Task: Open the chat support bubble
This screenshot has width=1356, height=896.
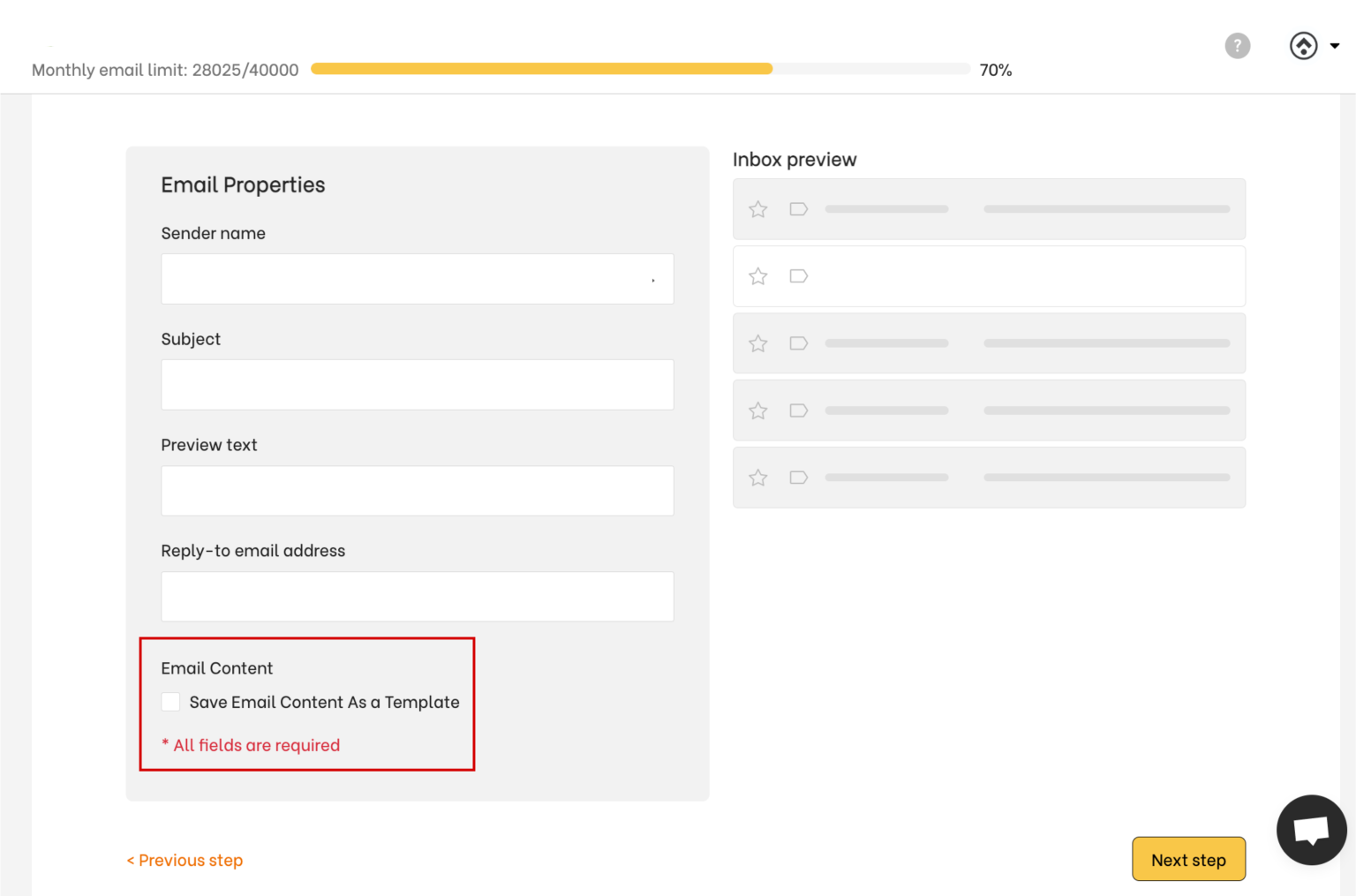Action: click(x=1311, y=829)
